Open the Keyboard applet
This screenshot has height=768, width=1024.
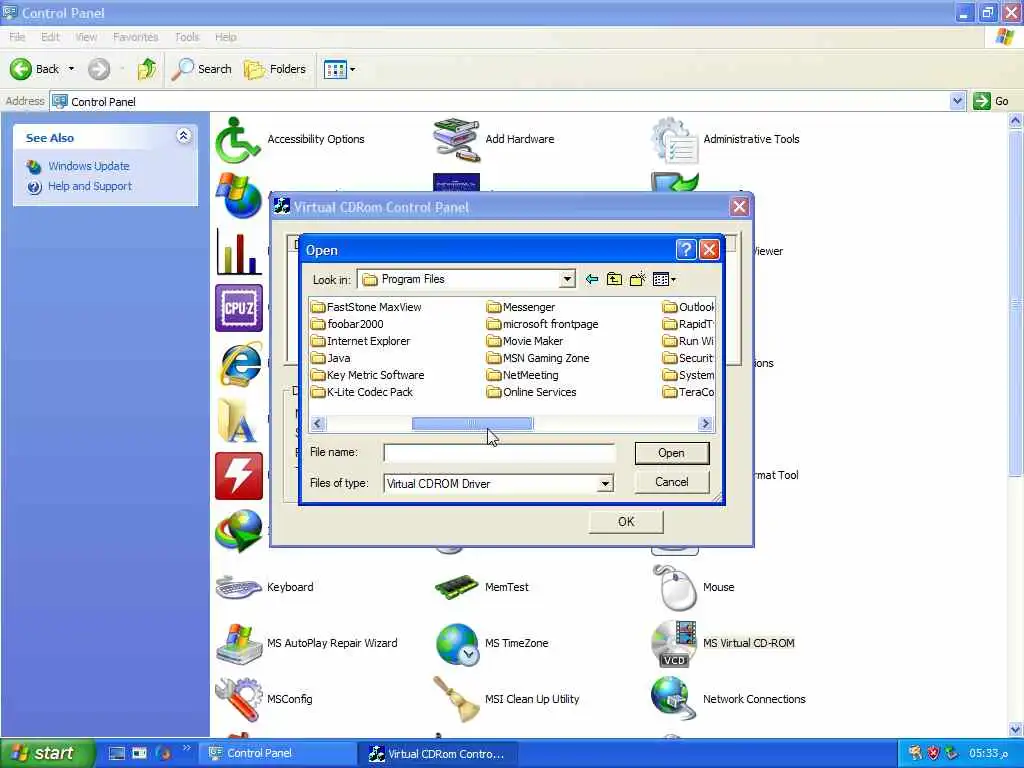coord(264,587)
